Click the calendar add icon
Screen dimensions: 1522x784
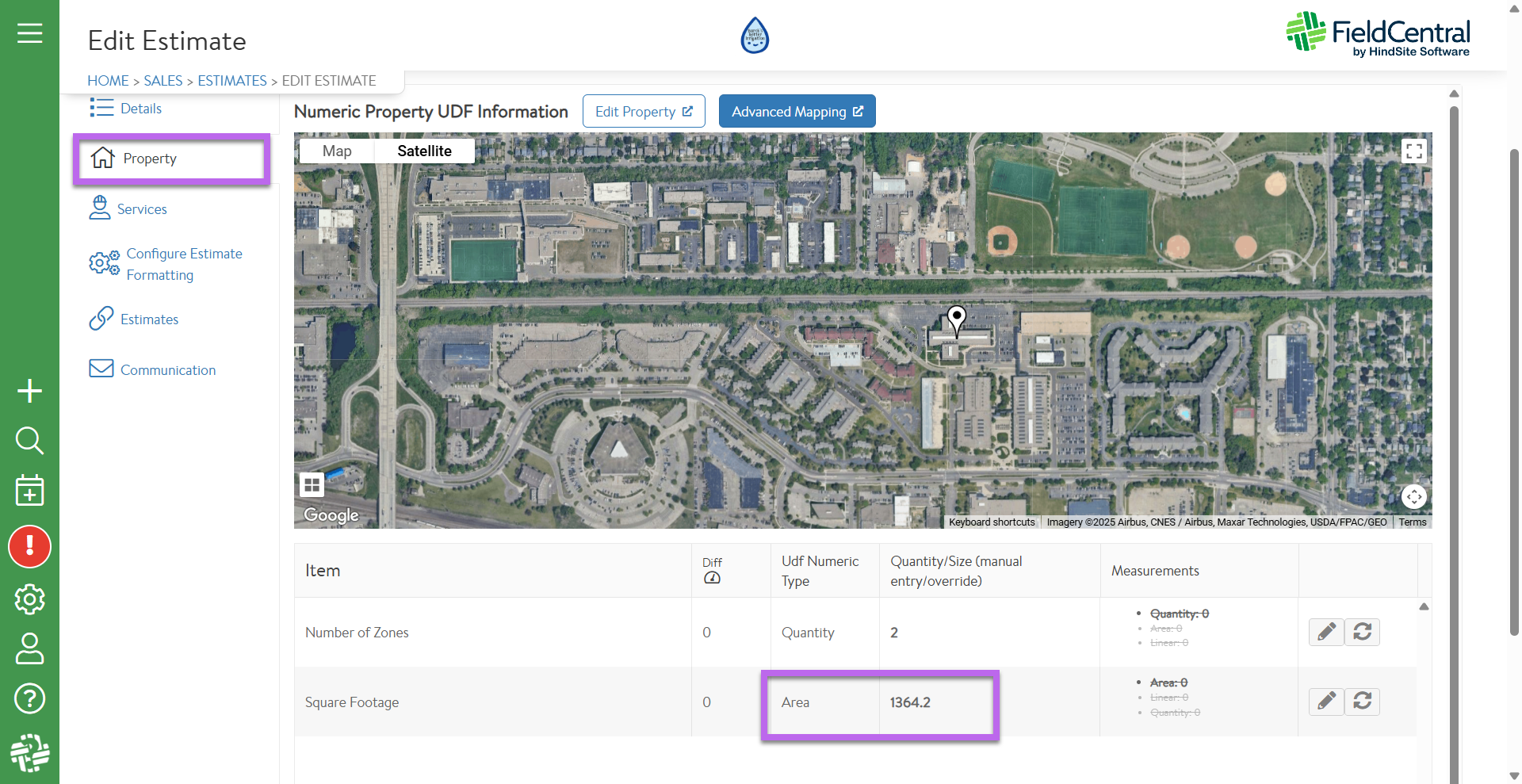(29, 491)
